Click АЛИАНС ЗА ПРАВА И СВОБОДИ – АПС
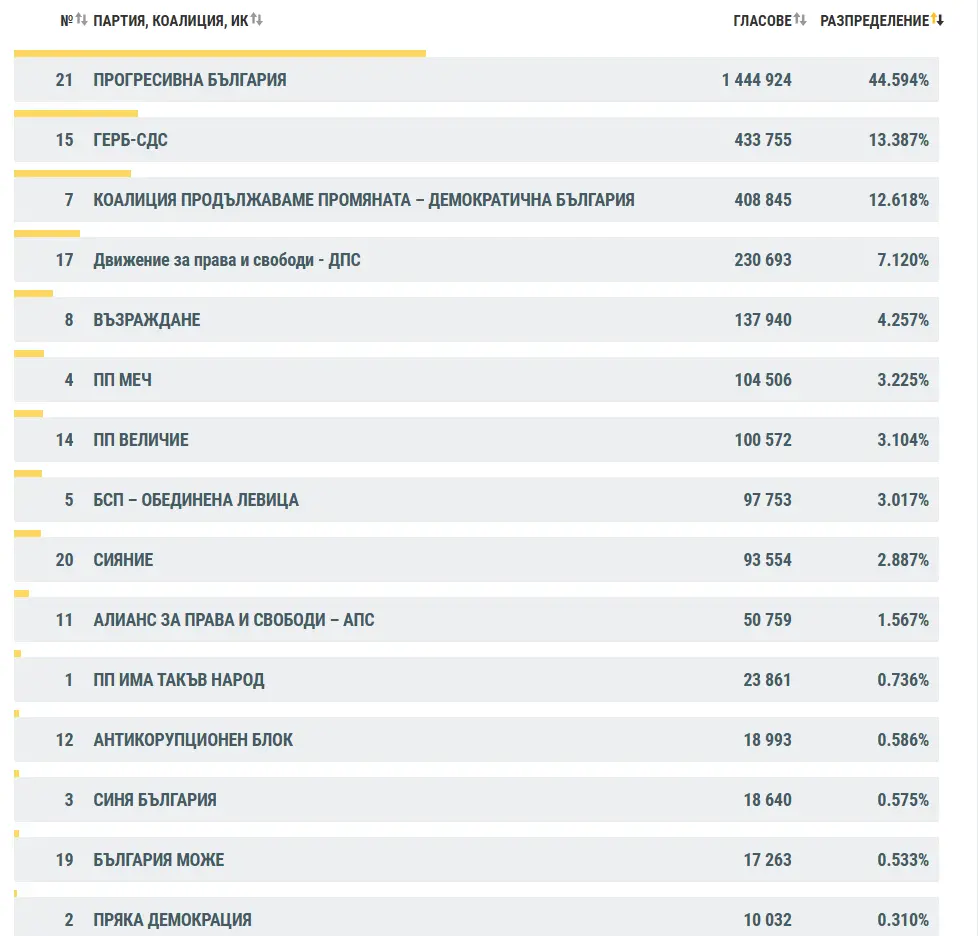Image resolution: width=978 pixels, height=936 pixels. coord(233,620)
